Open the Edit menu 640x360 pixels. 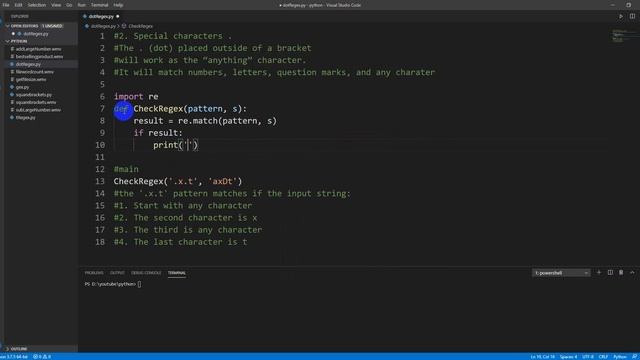click(18, 5)
